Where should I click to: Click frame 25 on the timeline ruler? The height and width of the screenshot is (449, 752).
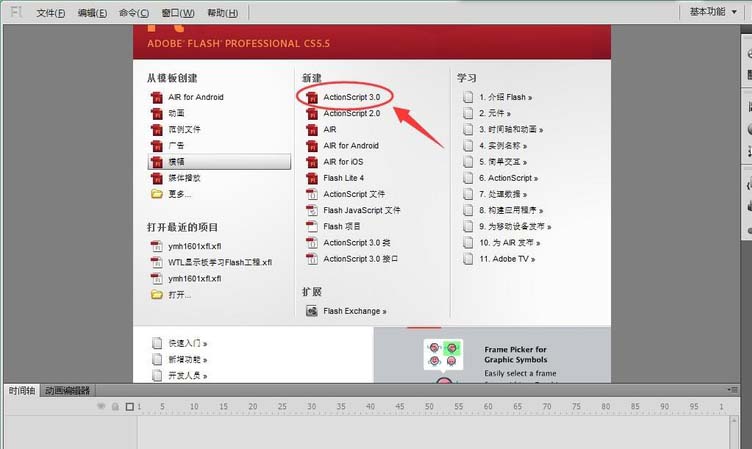pos(282,406)
